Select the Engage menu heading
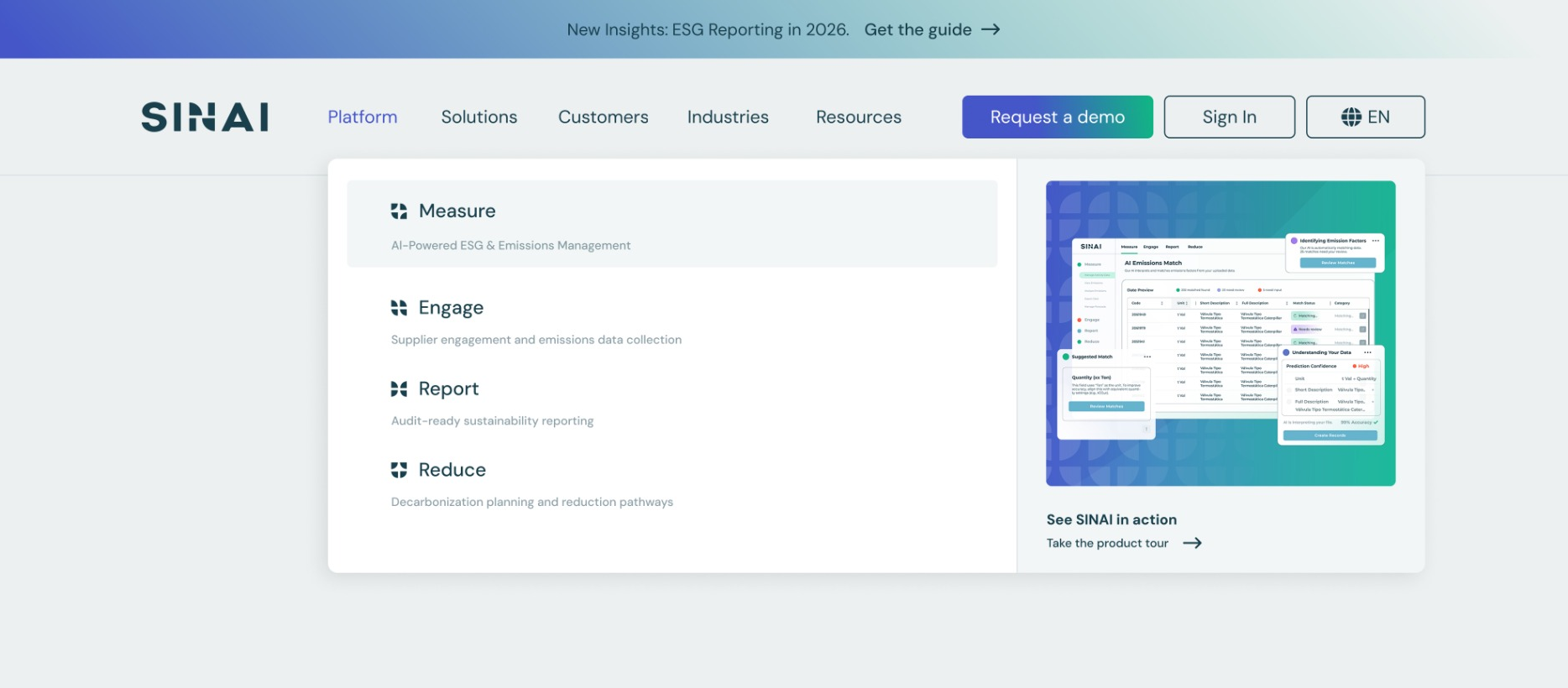This screenshot has width=1568, height=688. (x=452, y=308)
